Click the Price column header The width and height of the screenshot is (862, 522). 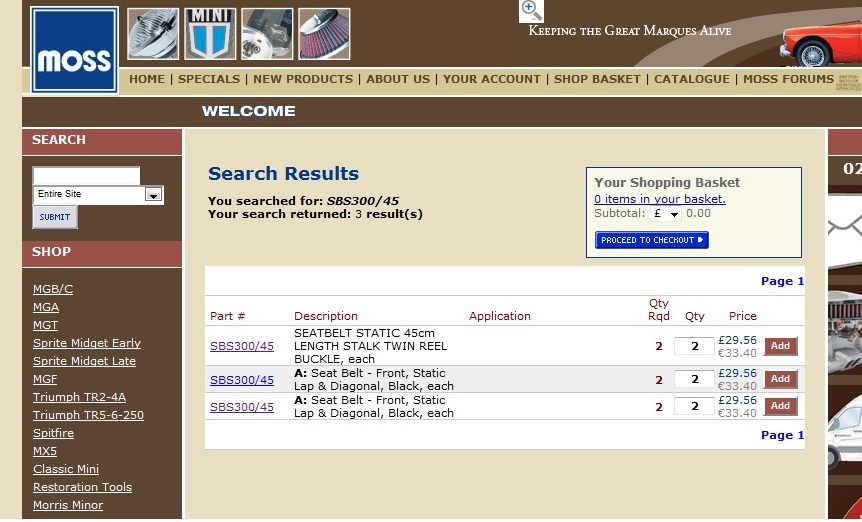[x=743, y=316]
